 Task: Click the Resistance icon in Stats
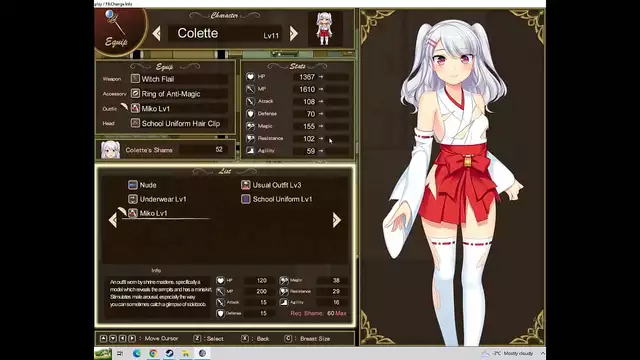250,138
